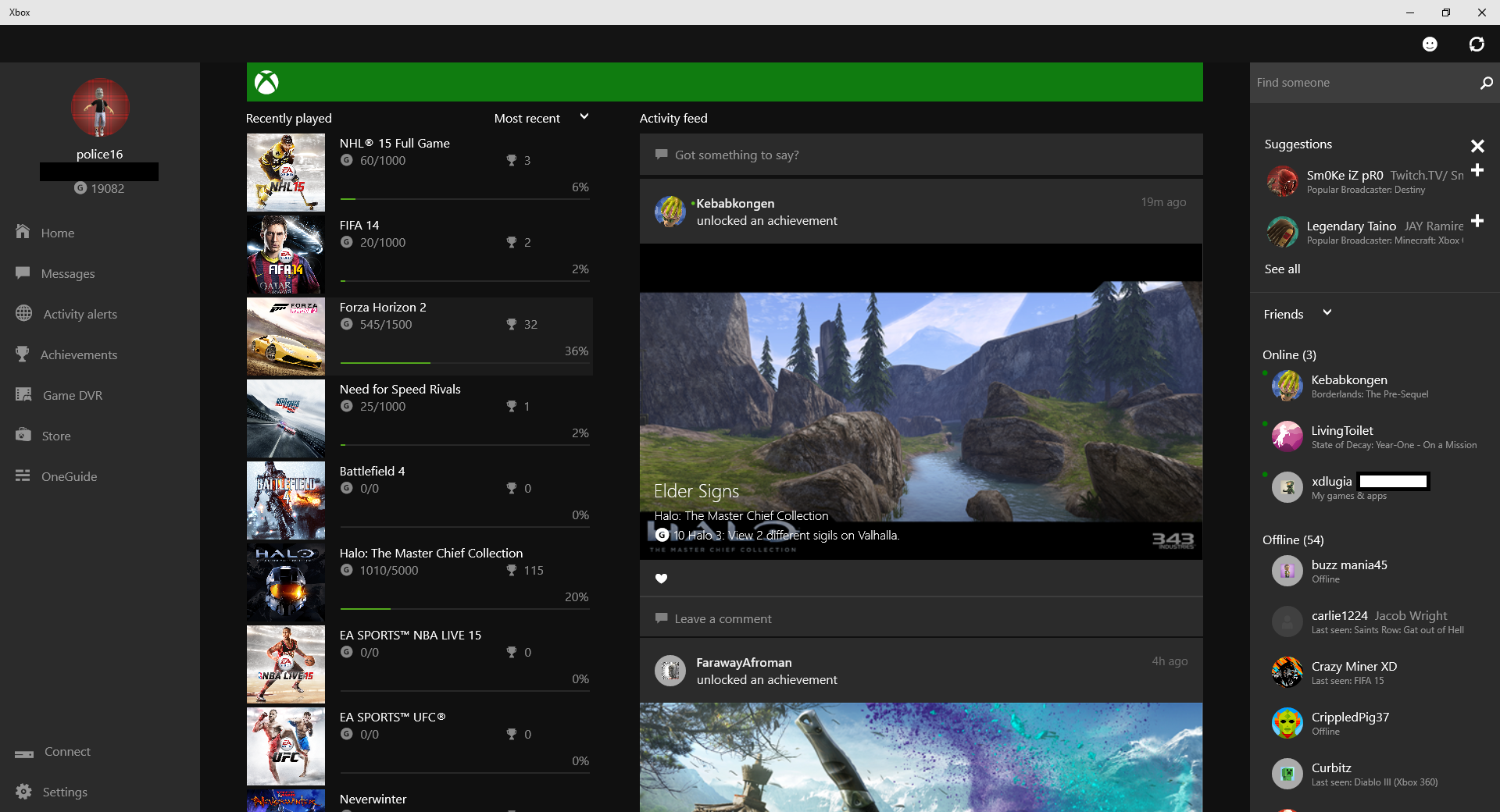Click Forza Horizon 2 545/1500 gamerscore
The width and height of the screenshot is (1500, 812).
click(377, 324)
